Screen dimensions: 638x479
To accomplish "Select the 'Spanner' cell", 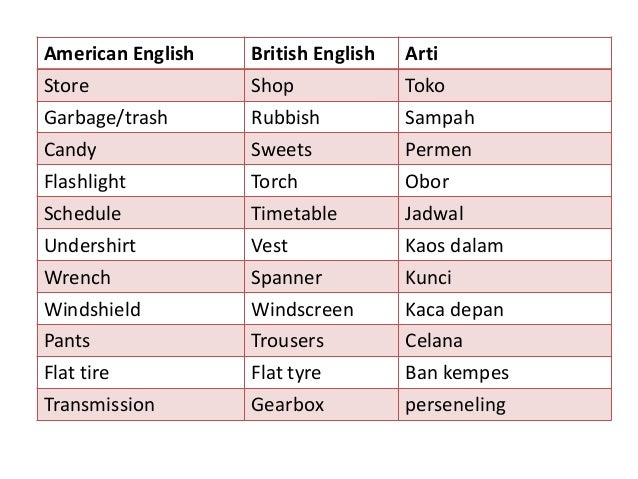I will pyautogui.click(x=287, y=277).
